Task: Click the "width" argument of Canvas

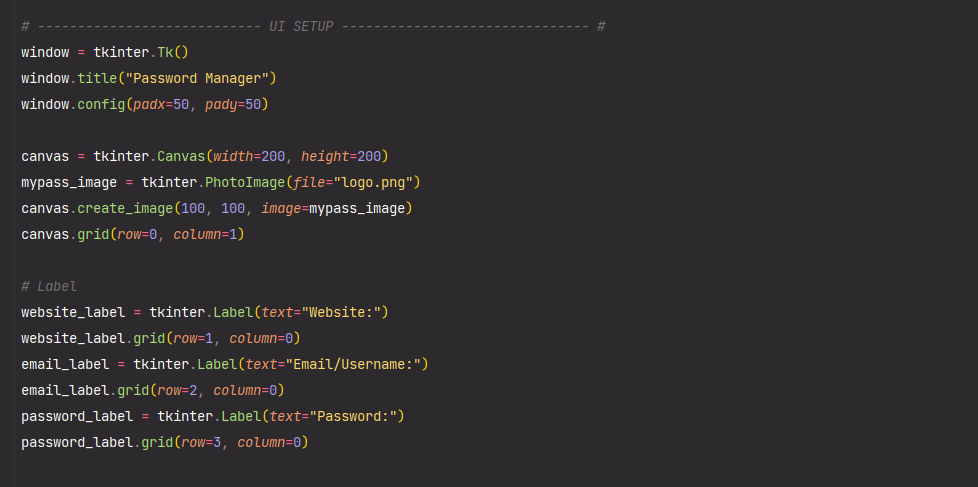Action: click(233, 157)
